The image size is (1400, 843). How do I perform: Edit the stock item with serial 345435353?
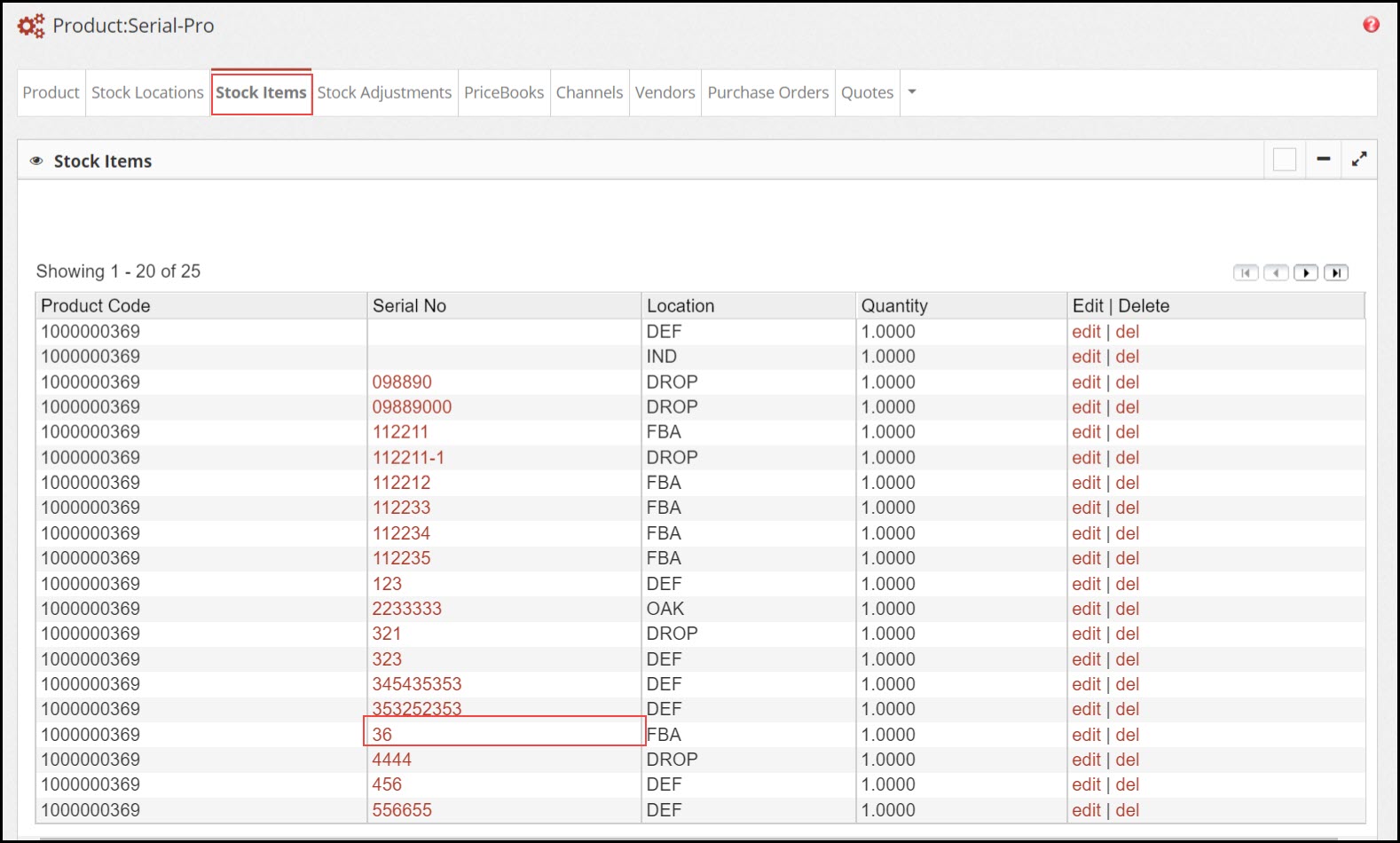tap(1086, 684)
